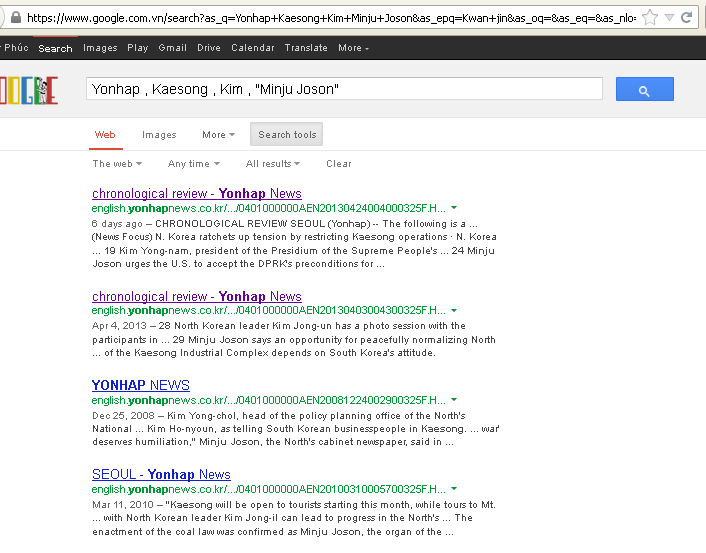Screen dimensions: 706x553
Task: Click green URL with AEN20130403004300325F
Action: point(268,310)
